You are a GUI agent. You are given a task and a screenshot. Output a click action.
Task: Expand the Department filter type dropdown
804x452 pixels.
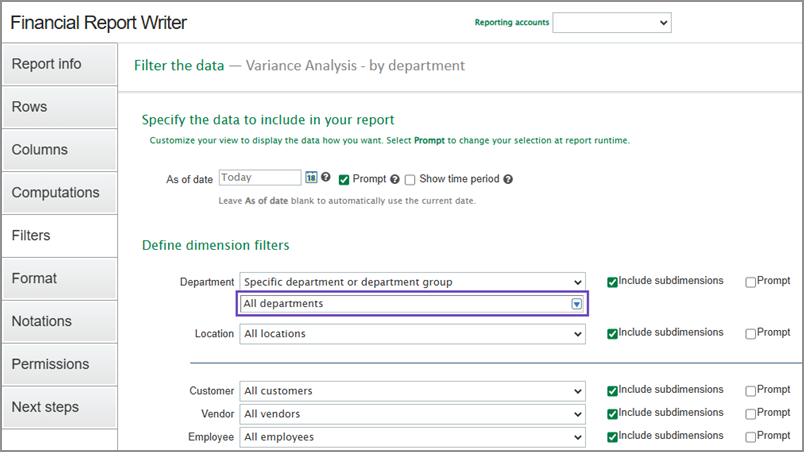pyautogui.click(x=412, y=282)
